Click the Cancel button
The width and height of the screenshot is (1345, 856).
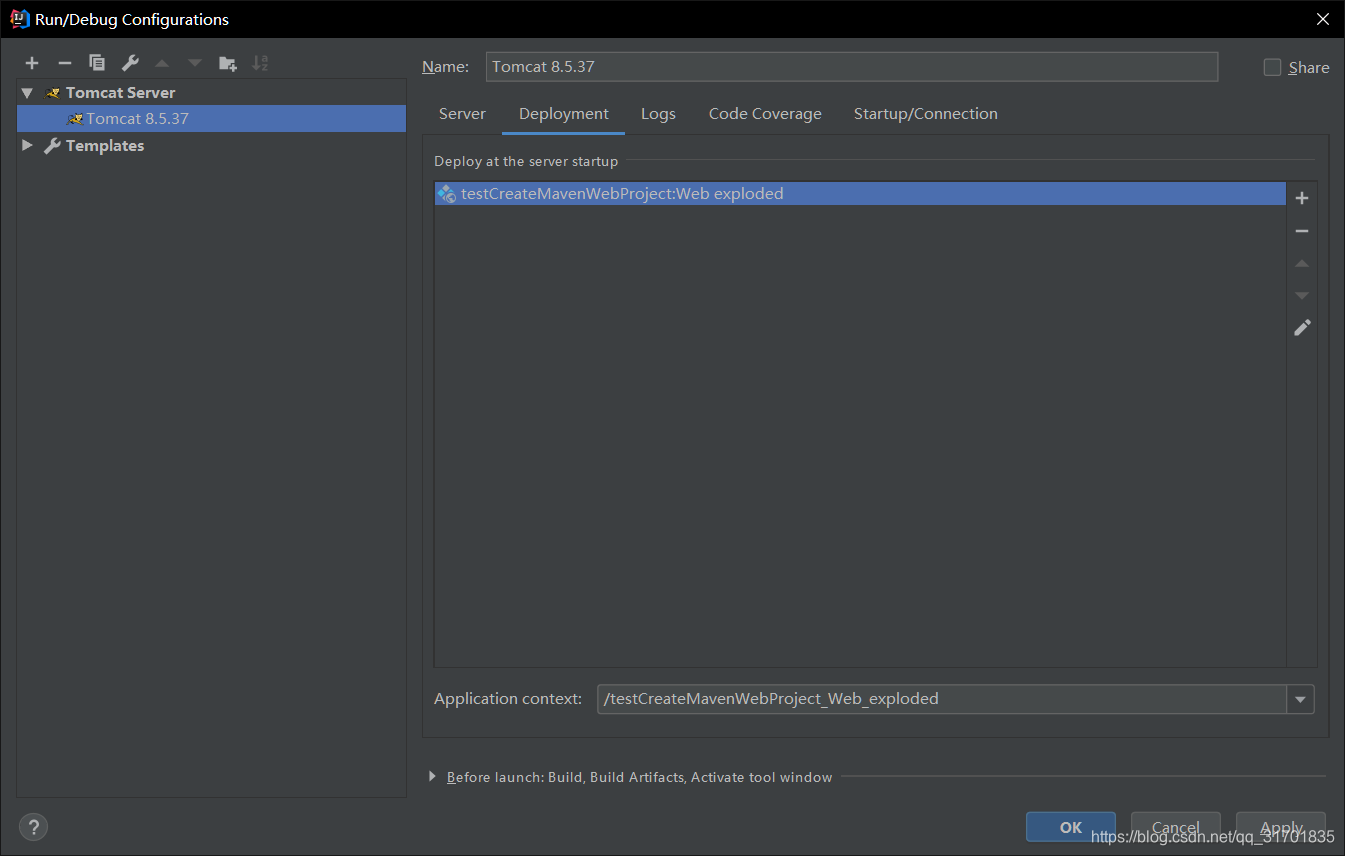point(1176,827)
